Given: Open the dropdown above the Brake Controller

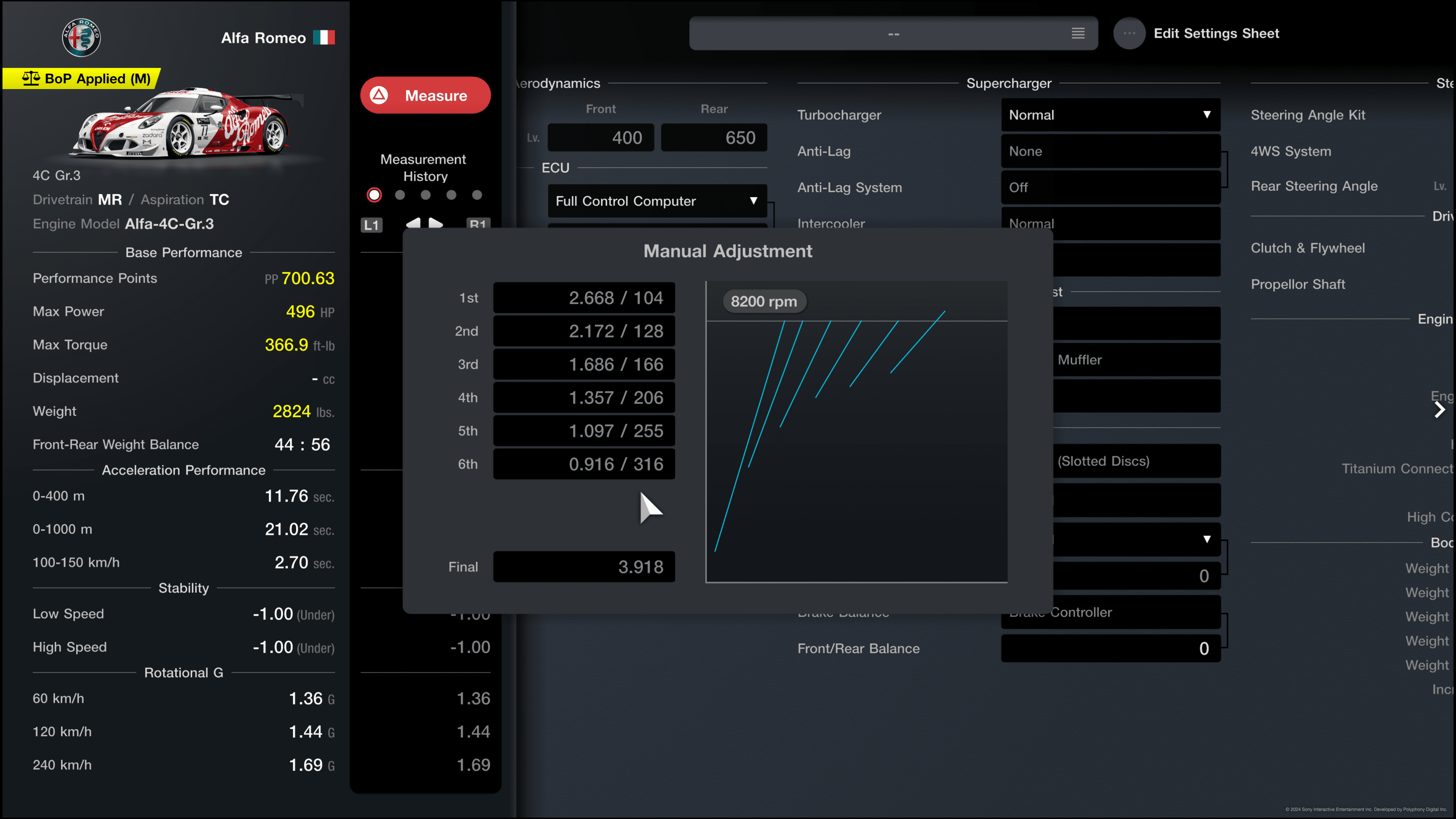Looking at the screenshot, I should (1137, 539).
